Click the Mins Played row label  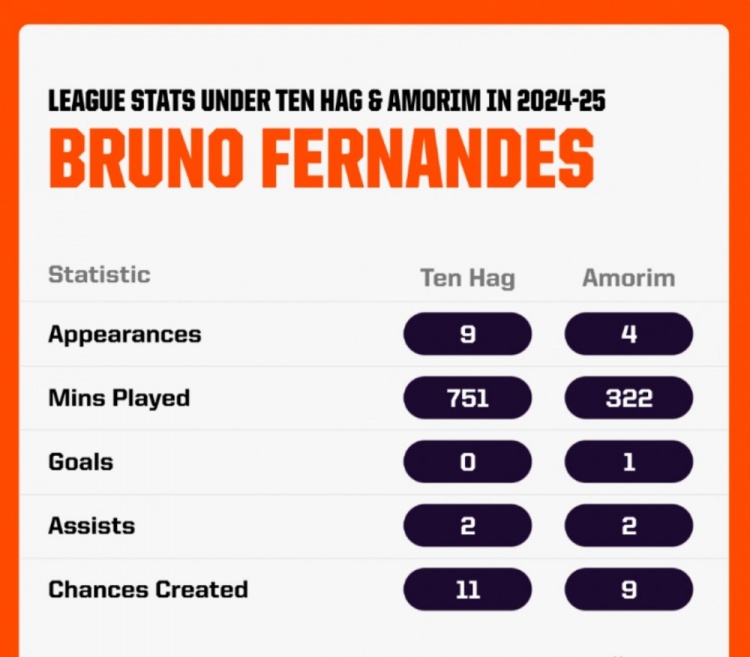tap(118, 398)
